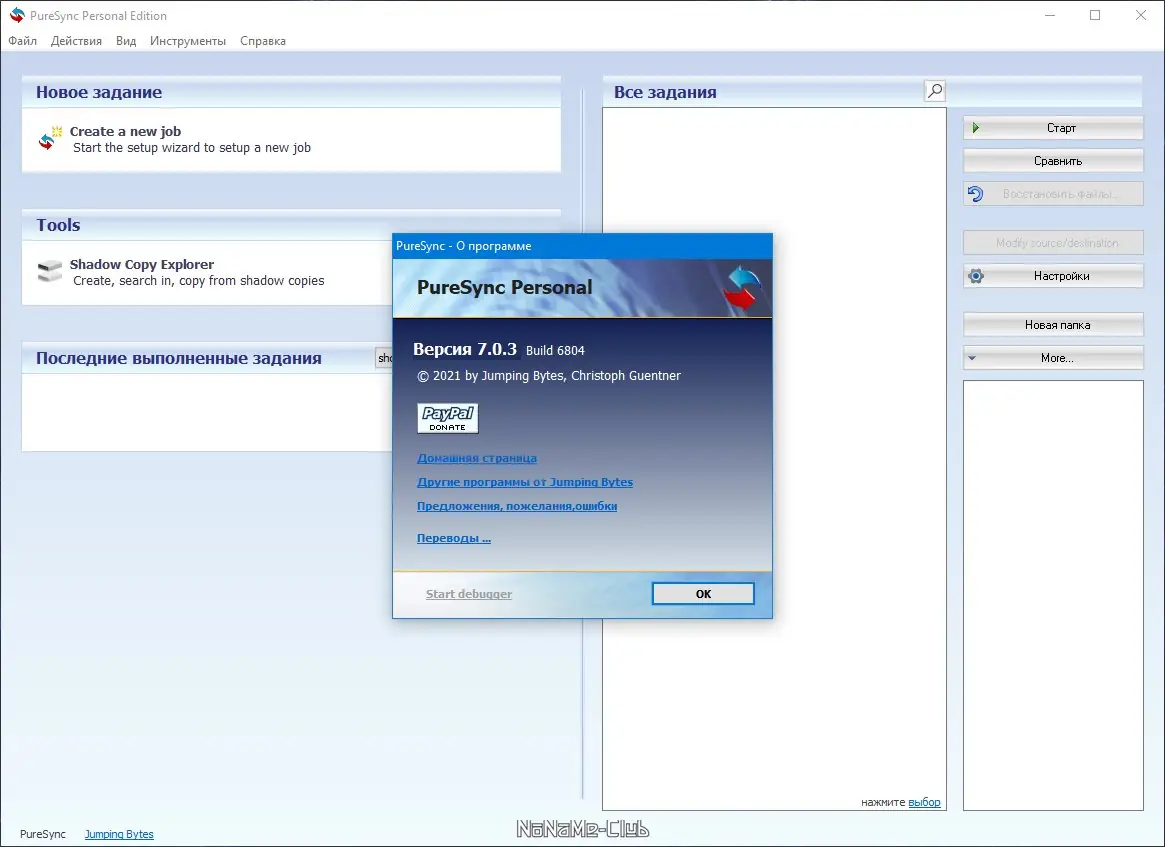This screenshot has width=1165, height=847.
Task: Open Настройки for the job
Action: pyautogui.click(x=1053, y=276)
